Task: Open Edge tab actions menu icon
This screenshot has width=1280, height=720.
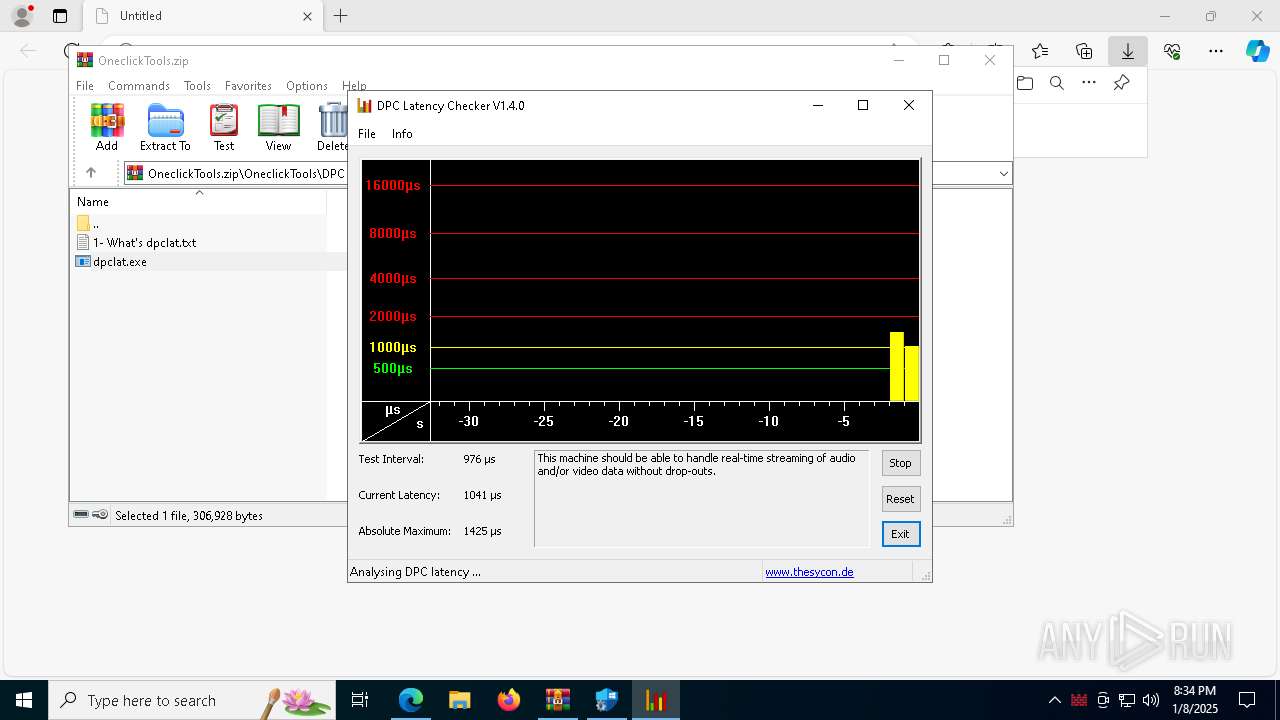Action: 60,16
